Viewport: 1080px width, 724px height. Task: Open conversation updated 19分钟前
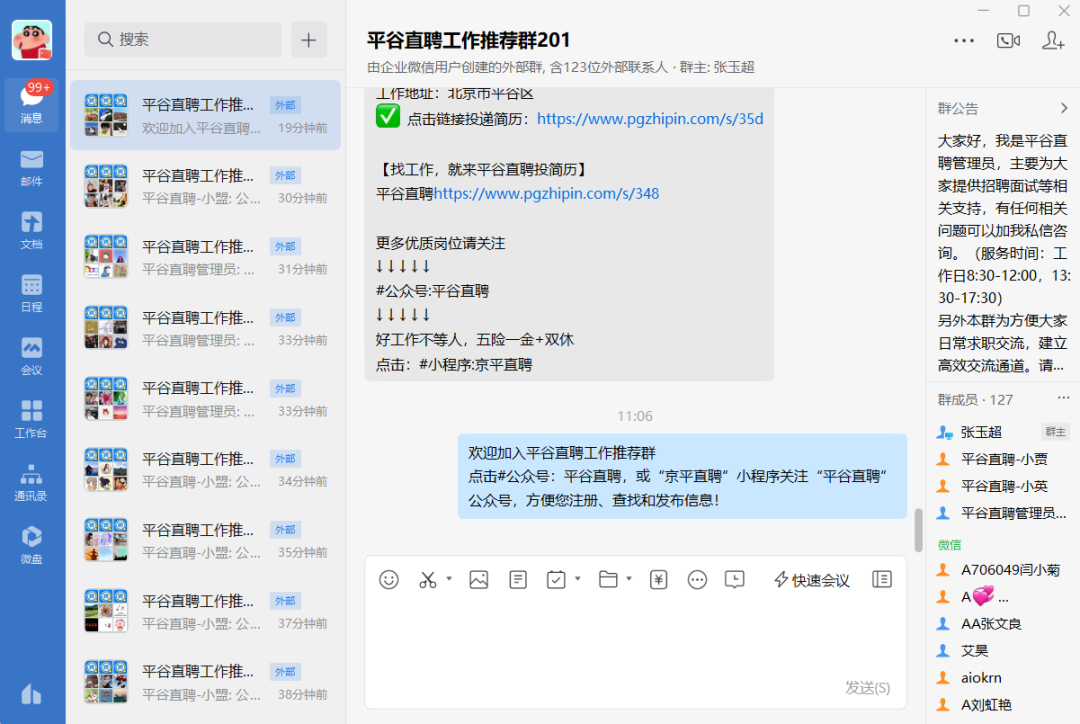coord(205,115)
